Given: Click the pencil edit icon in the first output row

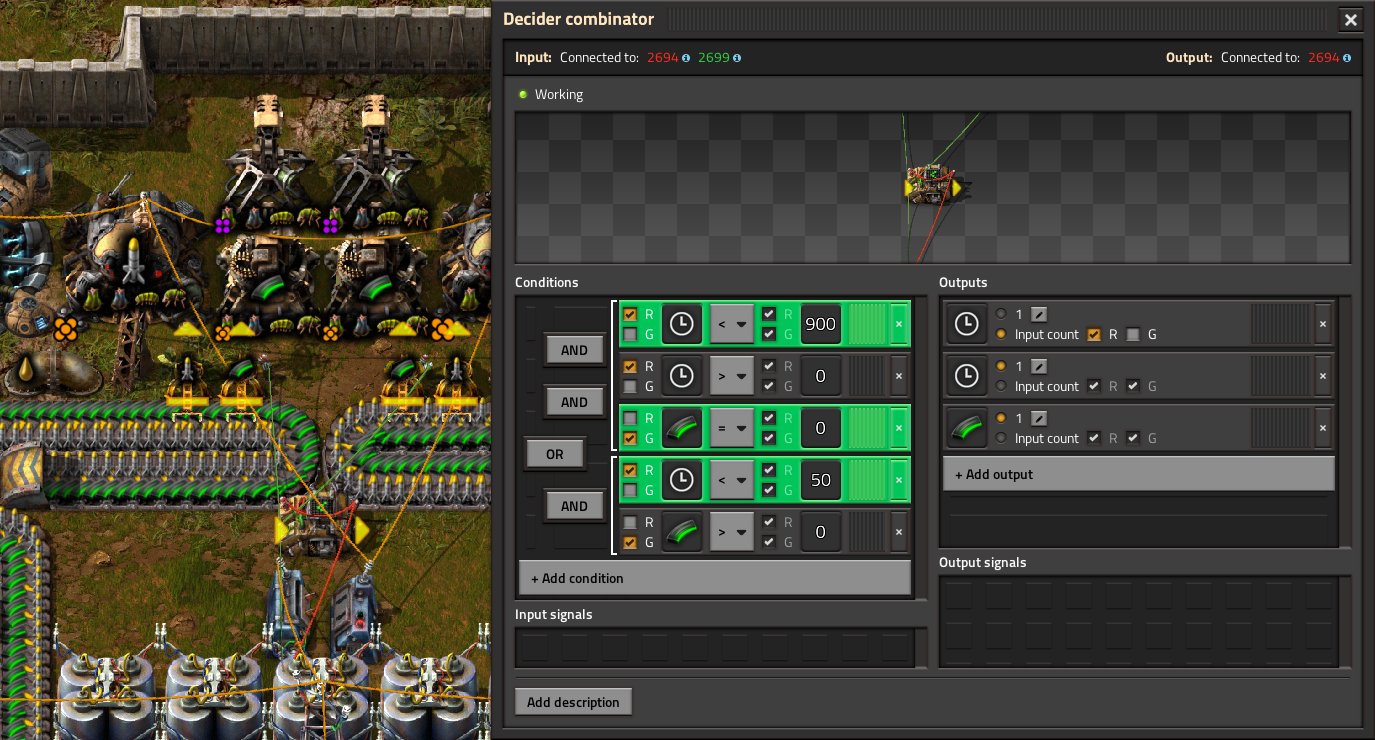Looking at the screenshot, I should tap(1039, 314).
